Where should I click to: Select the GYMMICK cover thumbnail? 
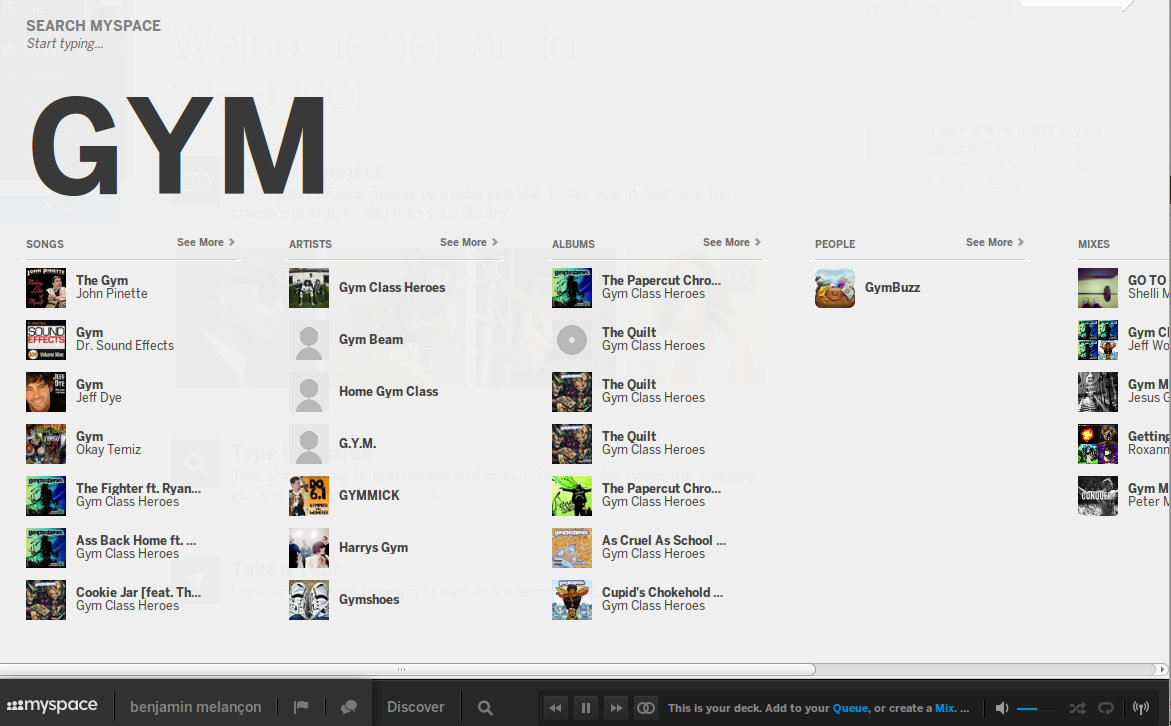coord(308,496)
